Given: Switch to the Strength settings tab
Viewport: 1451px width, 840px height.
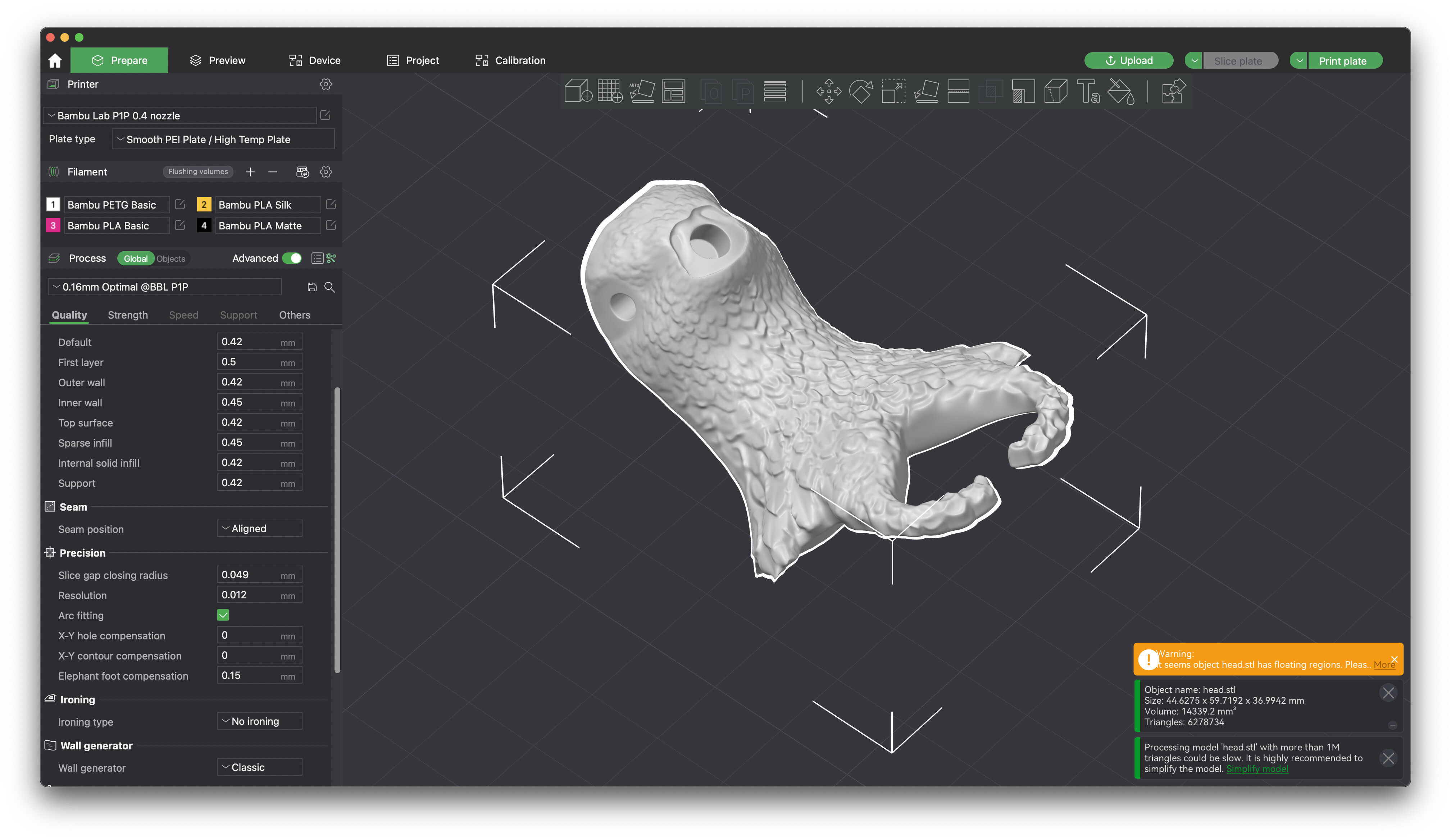Looking at the screenshot, I should 128,315.
